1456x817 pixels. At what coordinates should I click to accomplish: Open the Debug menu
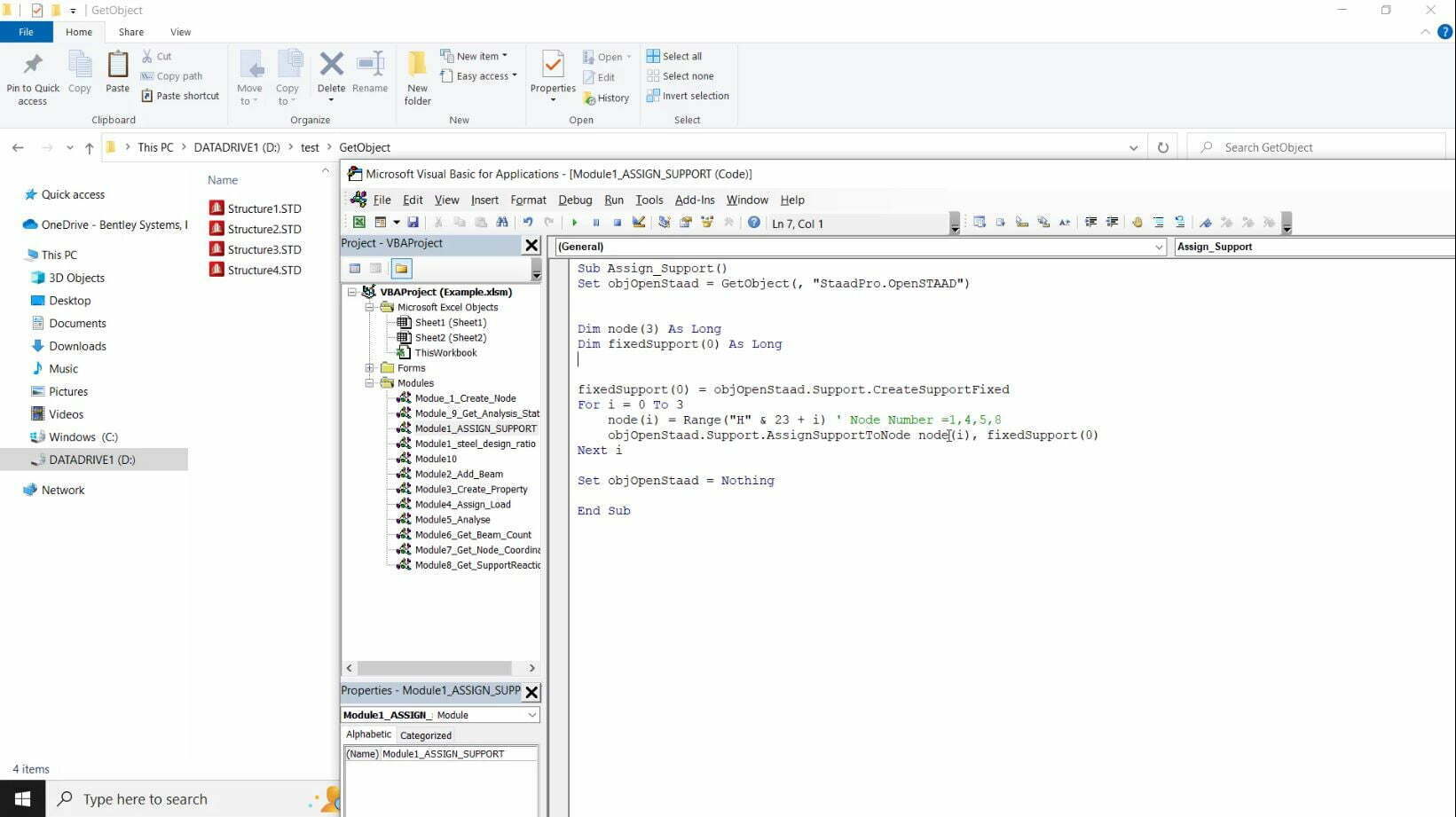pyautogui.click(x=574, y=200)
